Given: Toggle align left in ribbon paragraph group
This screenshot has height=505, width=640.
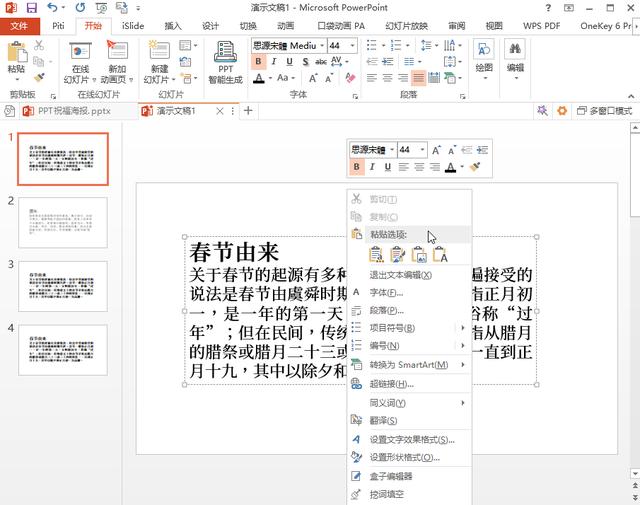Looking at the screenshot, I should coord(371,78).
